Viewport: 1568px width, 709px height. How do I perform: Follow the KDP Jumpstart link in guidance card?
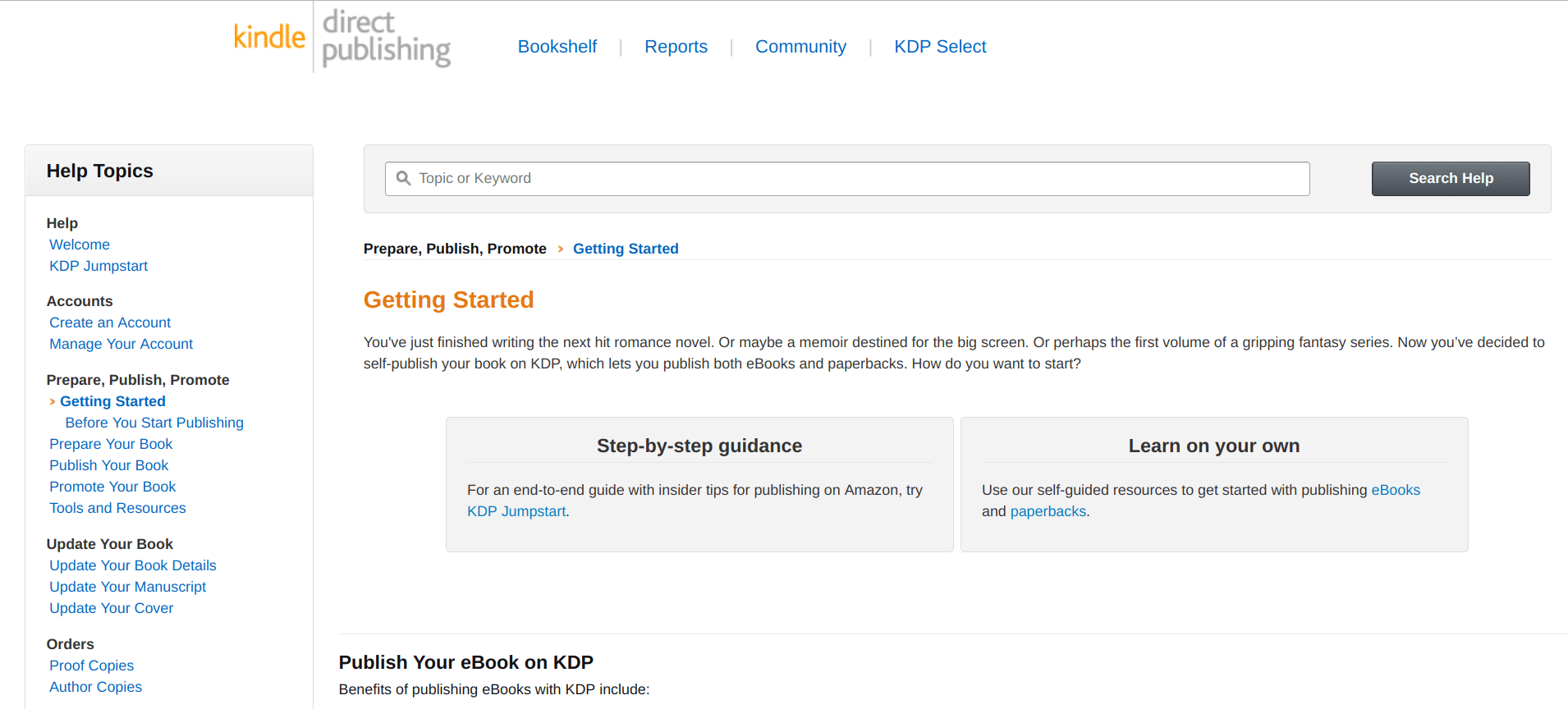click(x=516, y=511)
